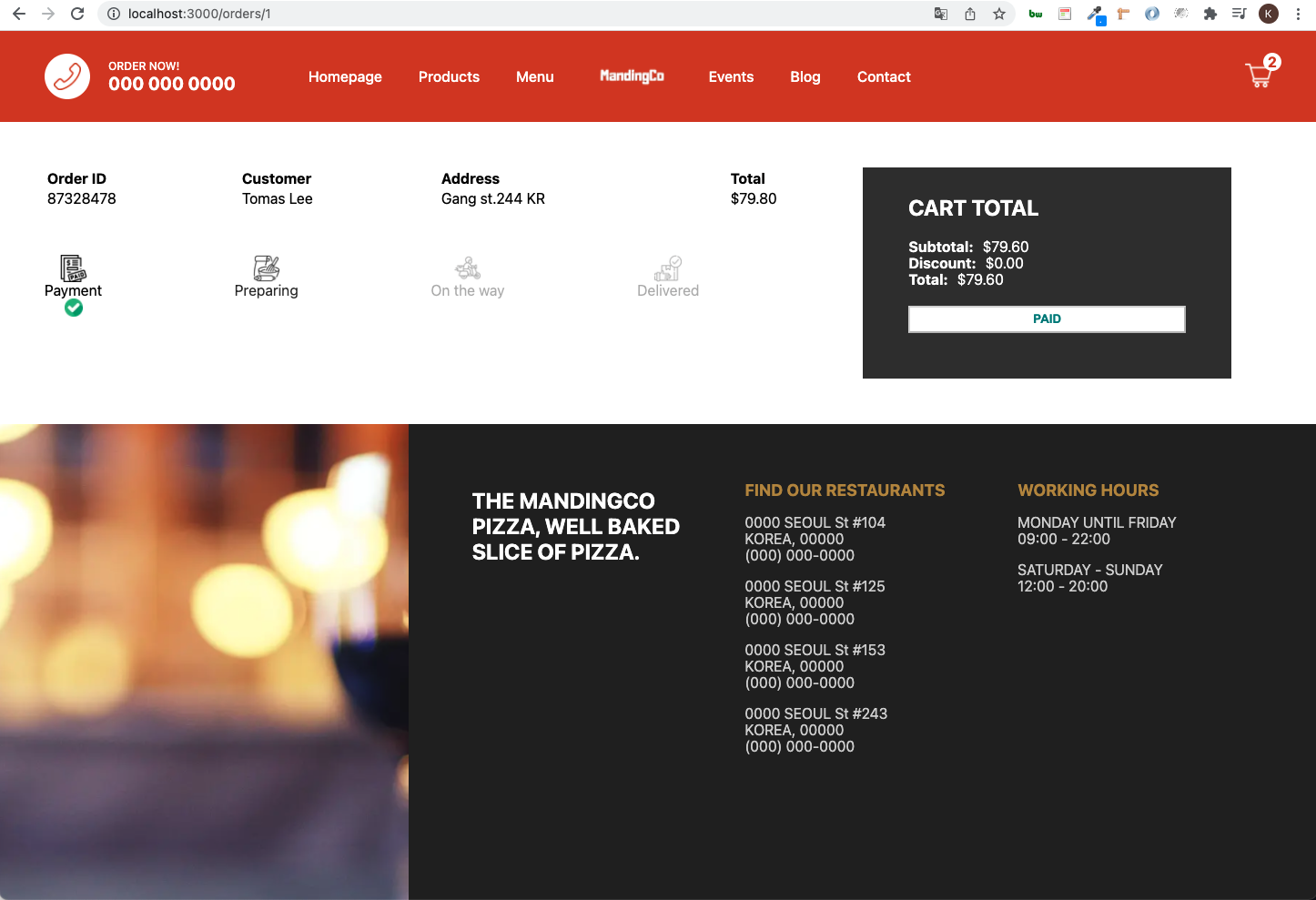Bookmark this page with star icon
This screenshot has height=900, width=1316.
[999, 14]
